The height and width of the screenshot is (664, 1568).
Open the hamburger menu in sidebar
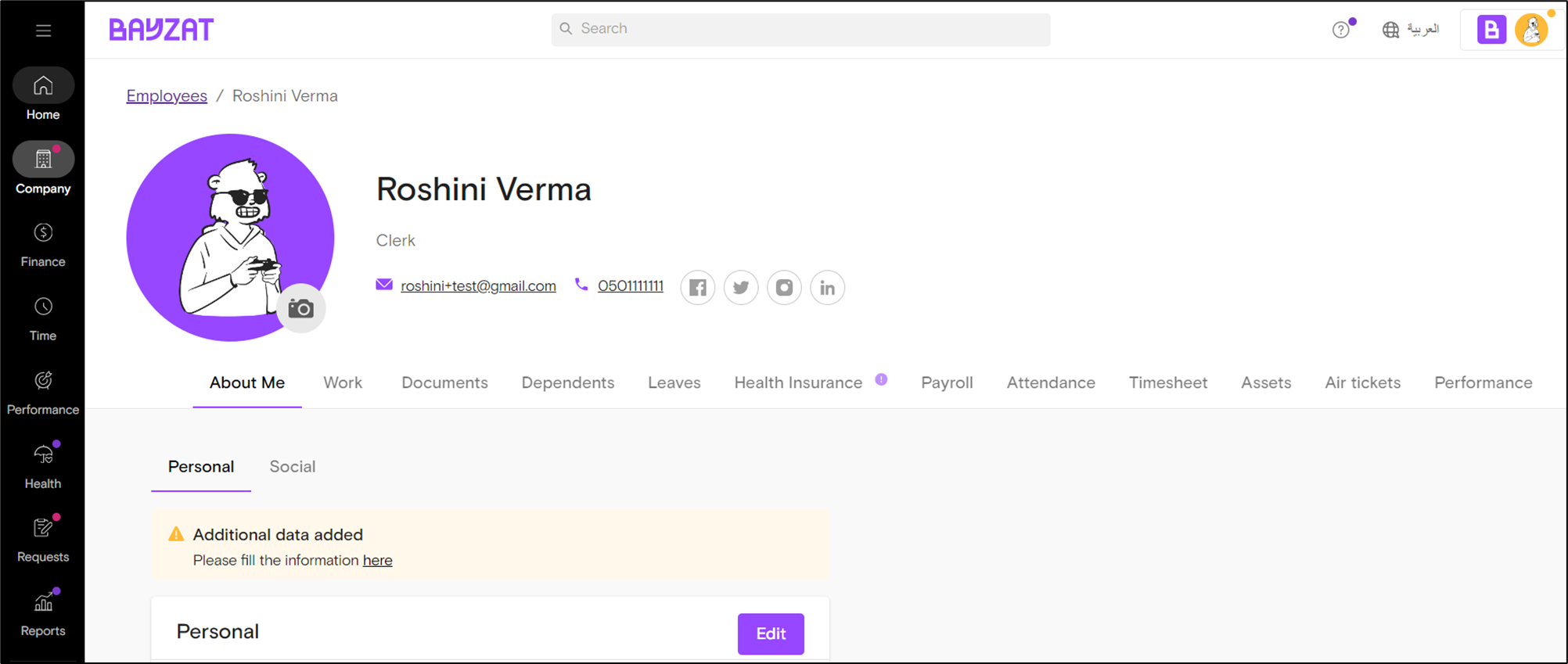[43, 31]
